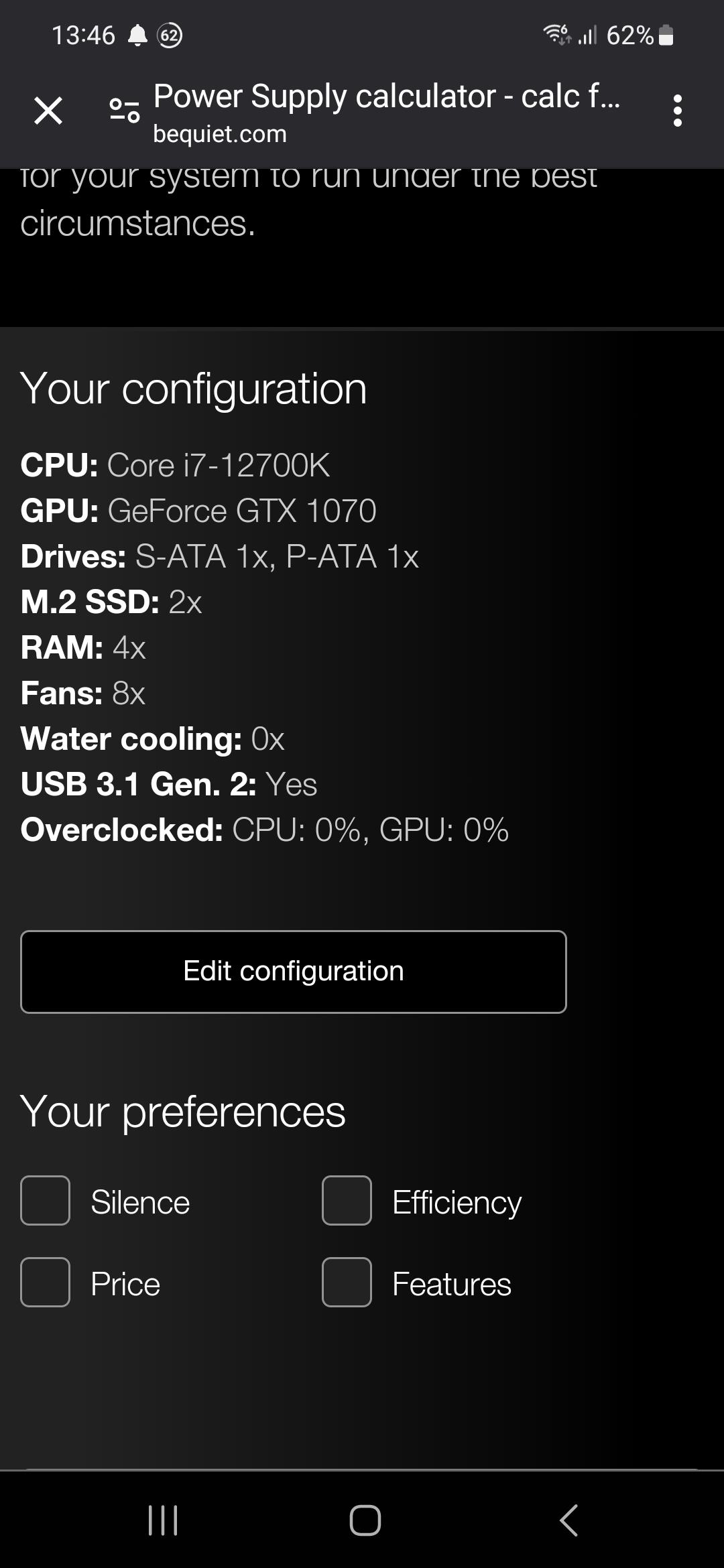Tap the bequiet.com URL text
The height and width of the screenshot is (1568, 724).
click(x=220, y=134)
